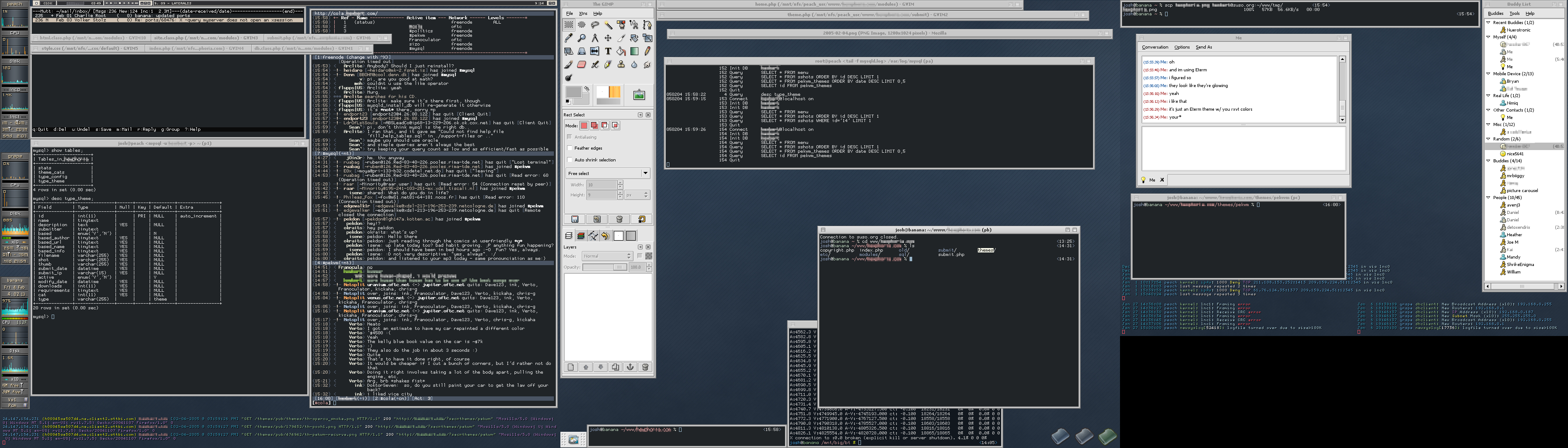This screenshot has width=1568, height=448.
Task: Check Auto shrink selection option
Action: [x=570, y=160]
